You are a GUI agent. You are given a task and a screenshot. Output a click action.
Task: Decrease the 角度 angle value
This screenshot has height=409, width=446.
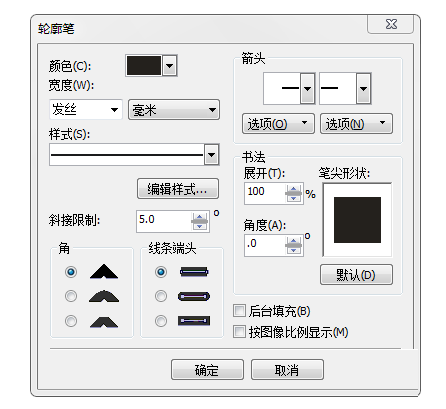click(293, 250)
